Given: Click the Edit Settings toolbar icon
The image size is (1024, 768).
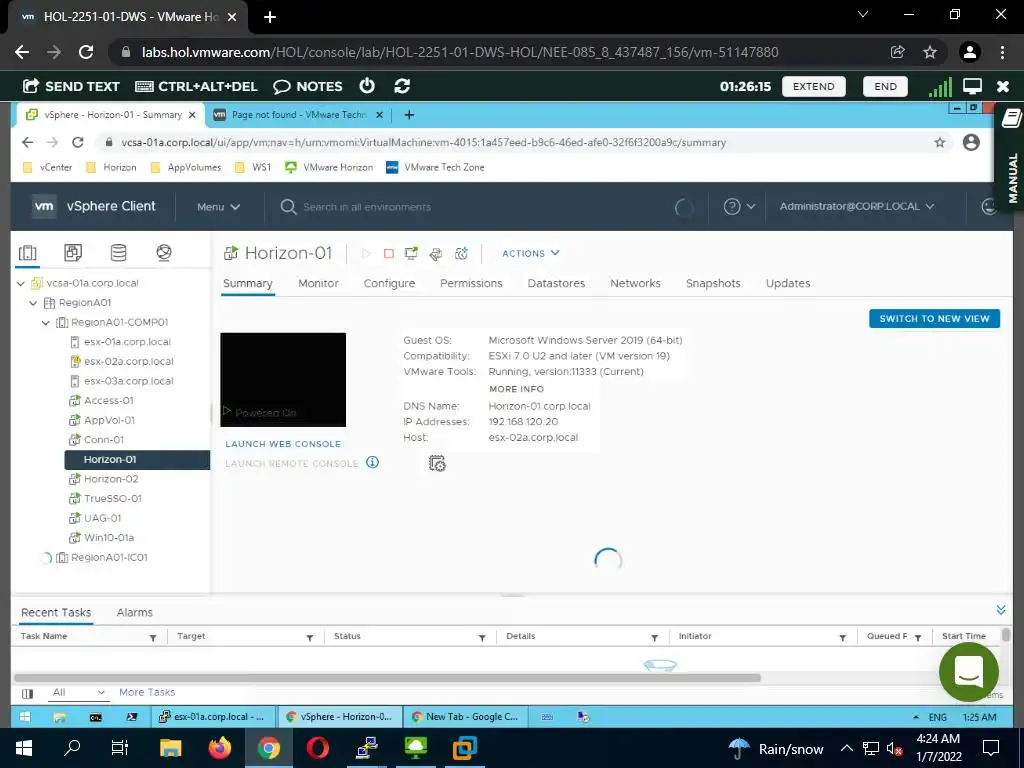Looking at the screenshot, I should coord(436,253).
